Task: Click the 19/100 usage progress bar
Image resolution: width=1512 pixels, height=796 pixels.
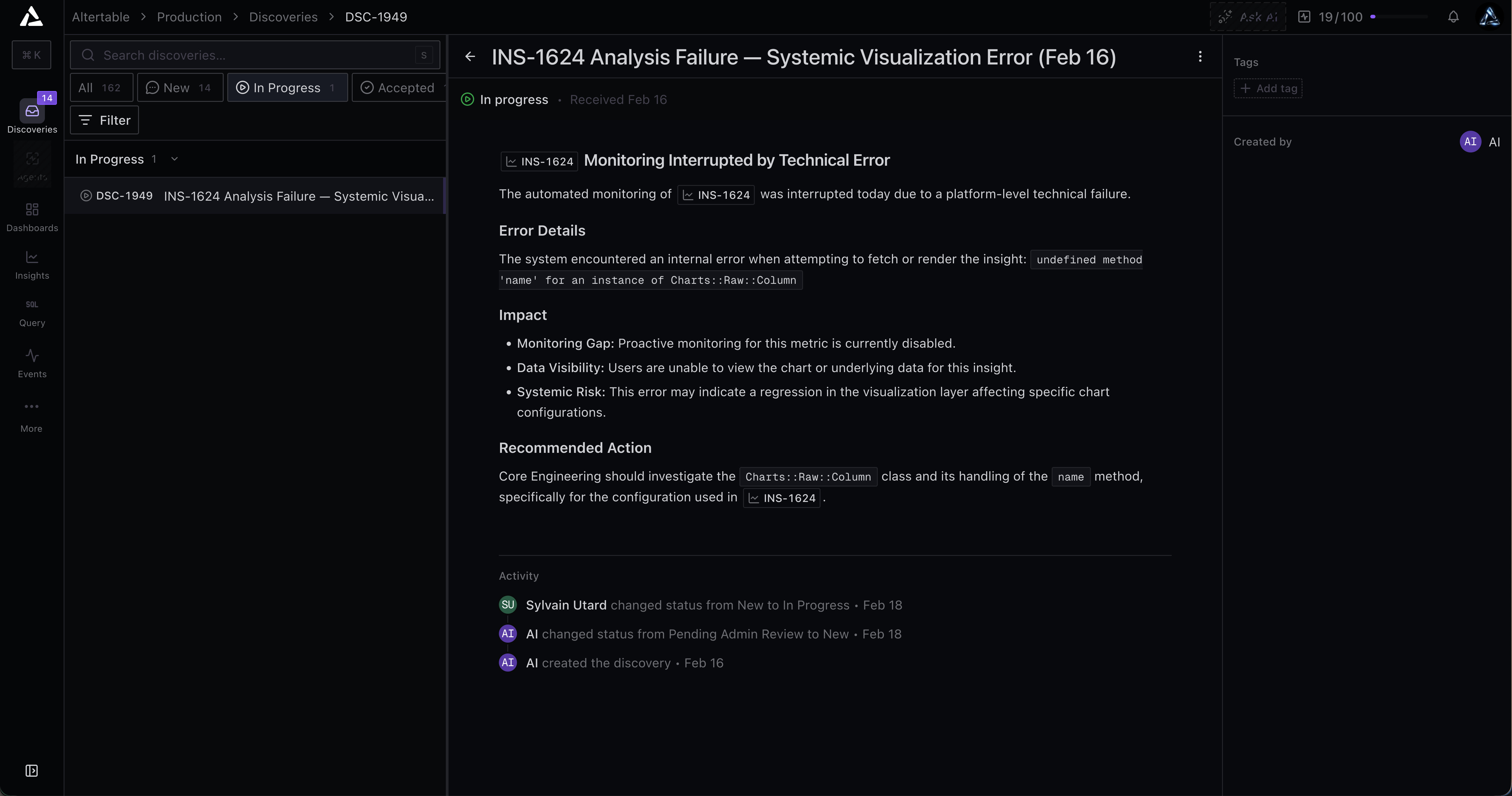Action: pyautogui.click(x=1400, y=17)
